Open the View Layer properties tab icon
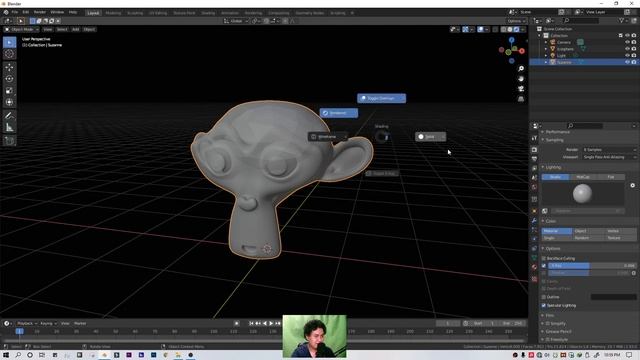640x360 pixels. [534, 168]
